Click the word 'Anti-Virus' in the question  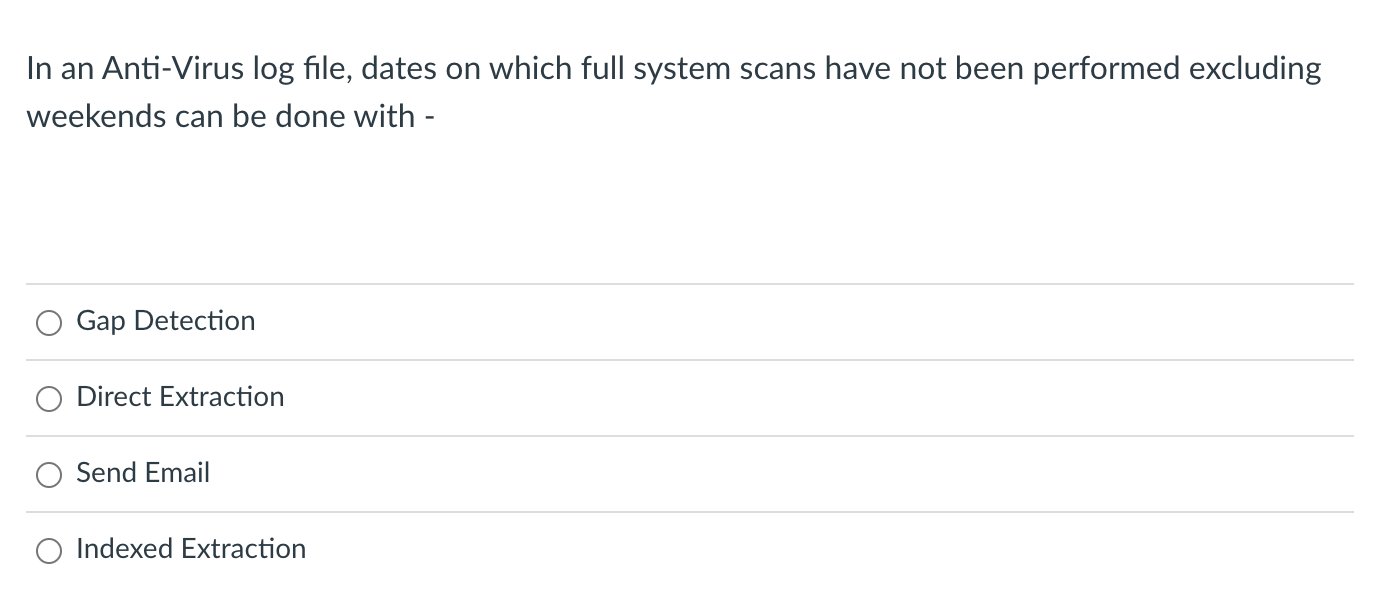click(x=167, y=69)
